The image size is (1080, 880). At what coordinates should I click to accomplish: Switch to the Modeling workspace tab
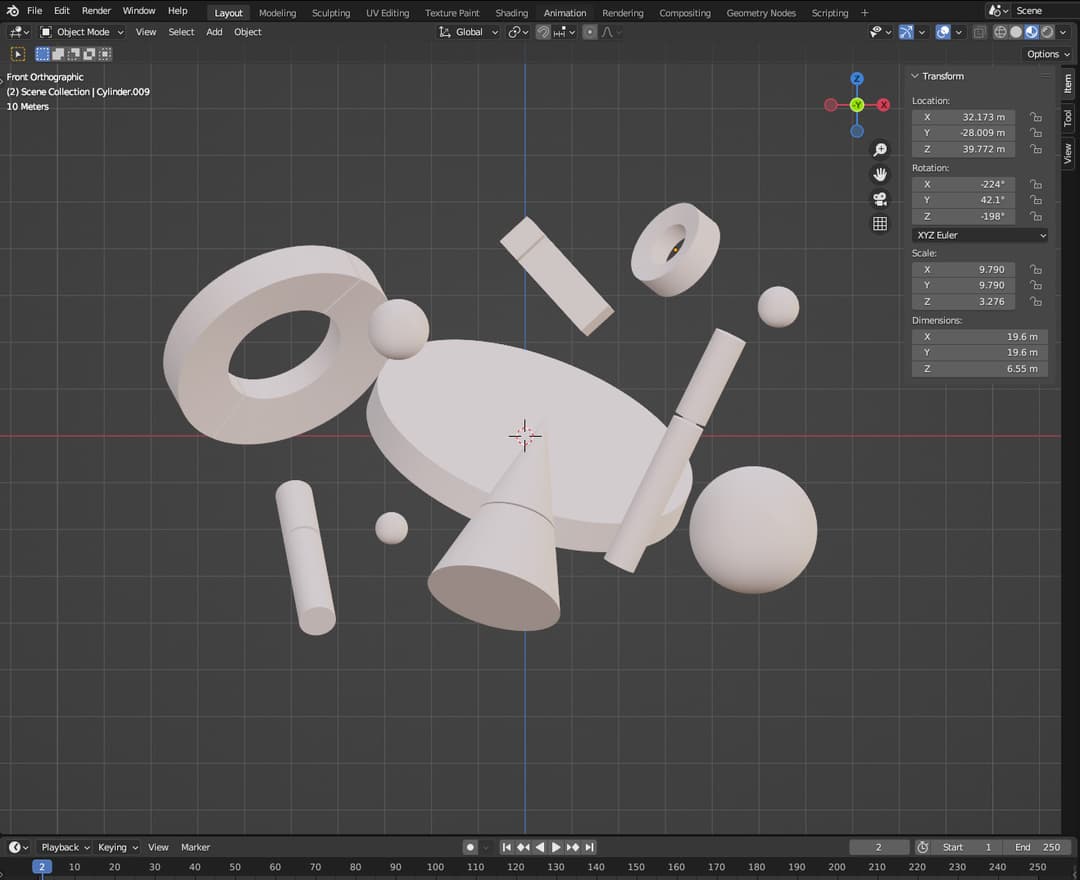[277, 12]
